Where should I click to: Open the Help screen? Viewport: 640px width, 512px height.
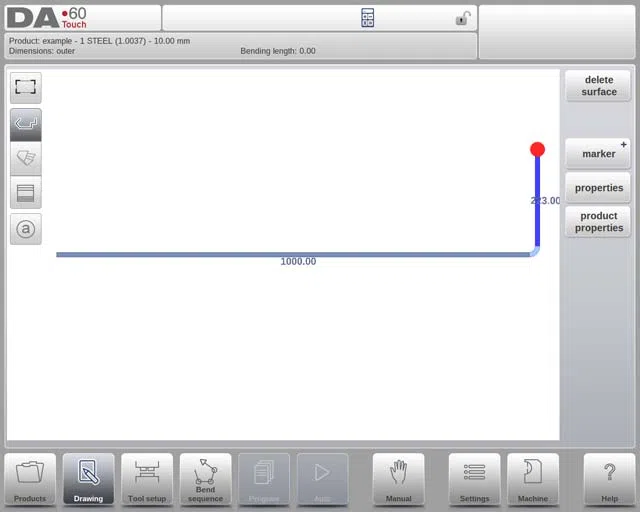point(609,479)
